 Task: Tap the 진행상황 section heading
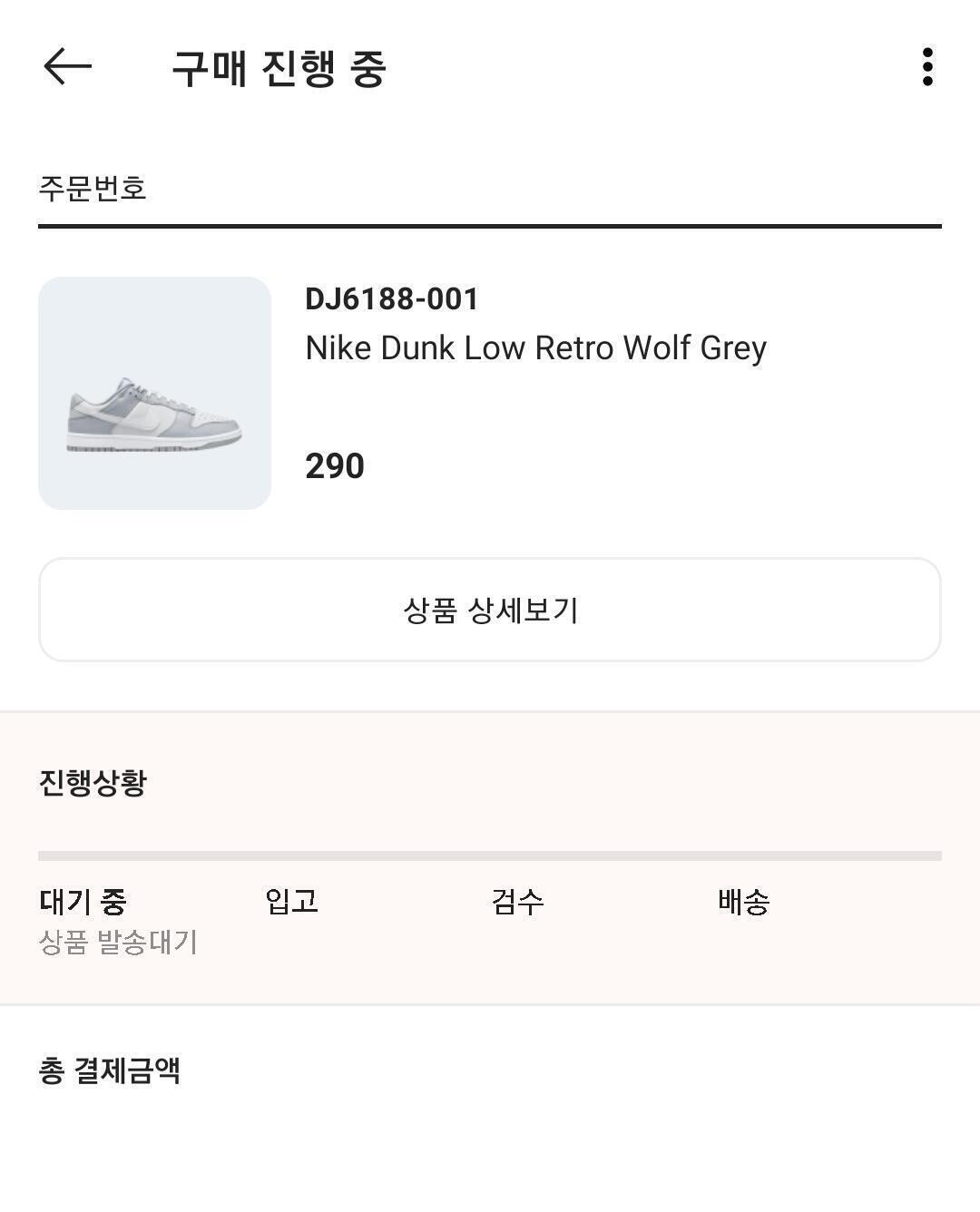[x=93, y=782]
